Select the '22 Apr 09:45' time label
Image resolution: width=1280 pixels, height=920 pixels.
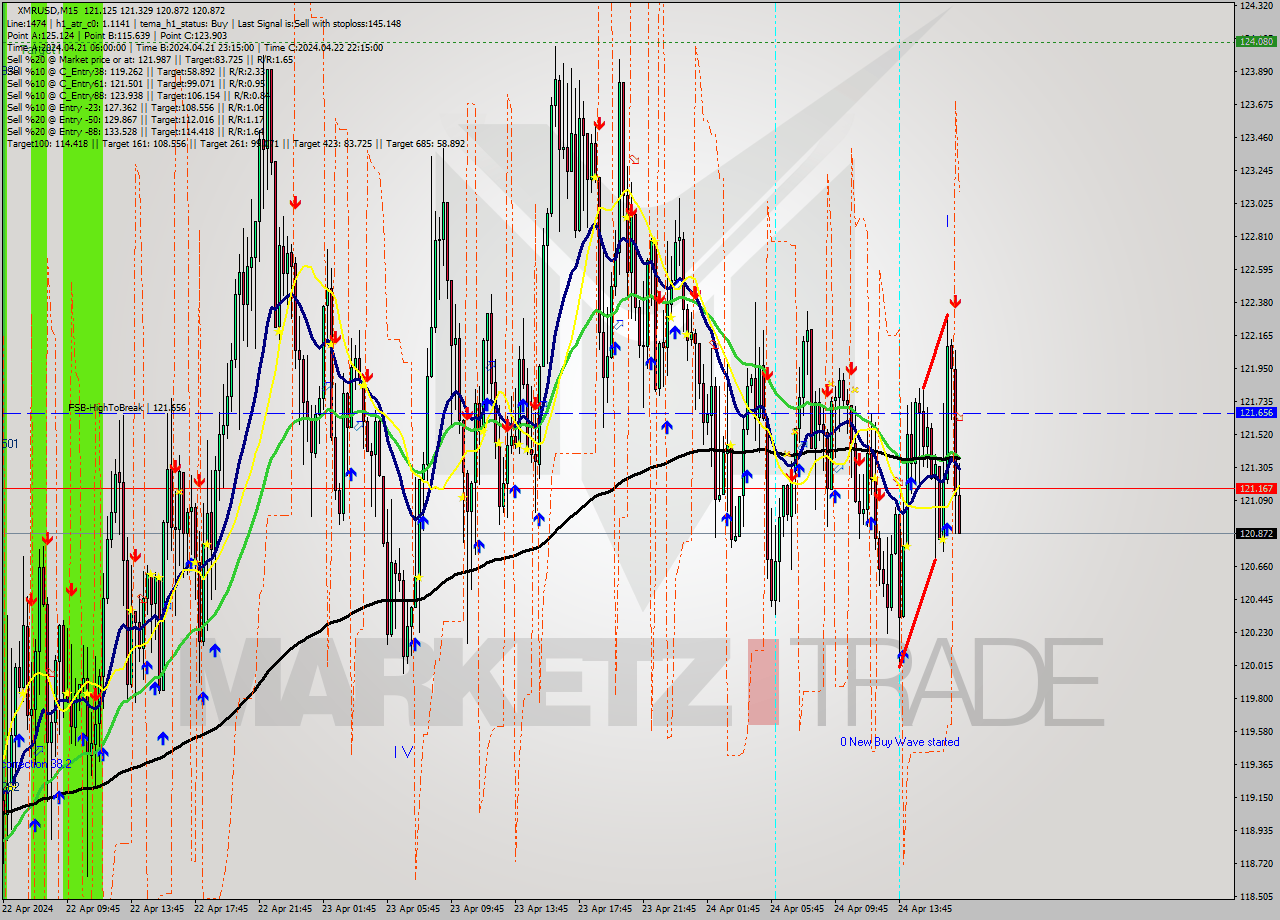93,909
